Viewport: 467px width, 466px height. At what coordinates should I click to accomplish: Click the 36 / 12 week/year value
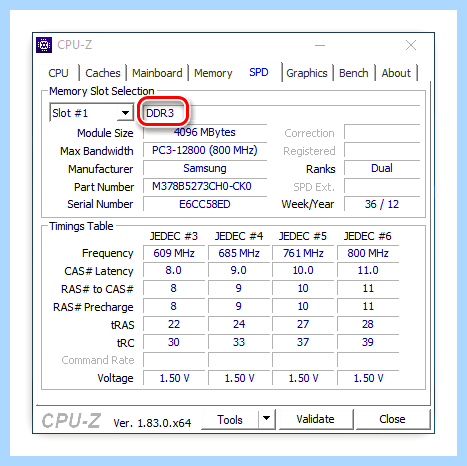(382, 204)
